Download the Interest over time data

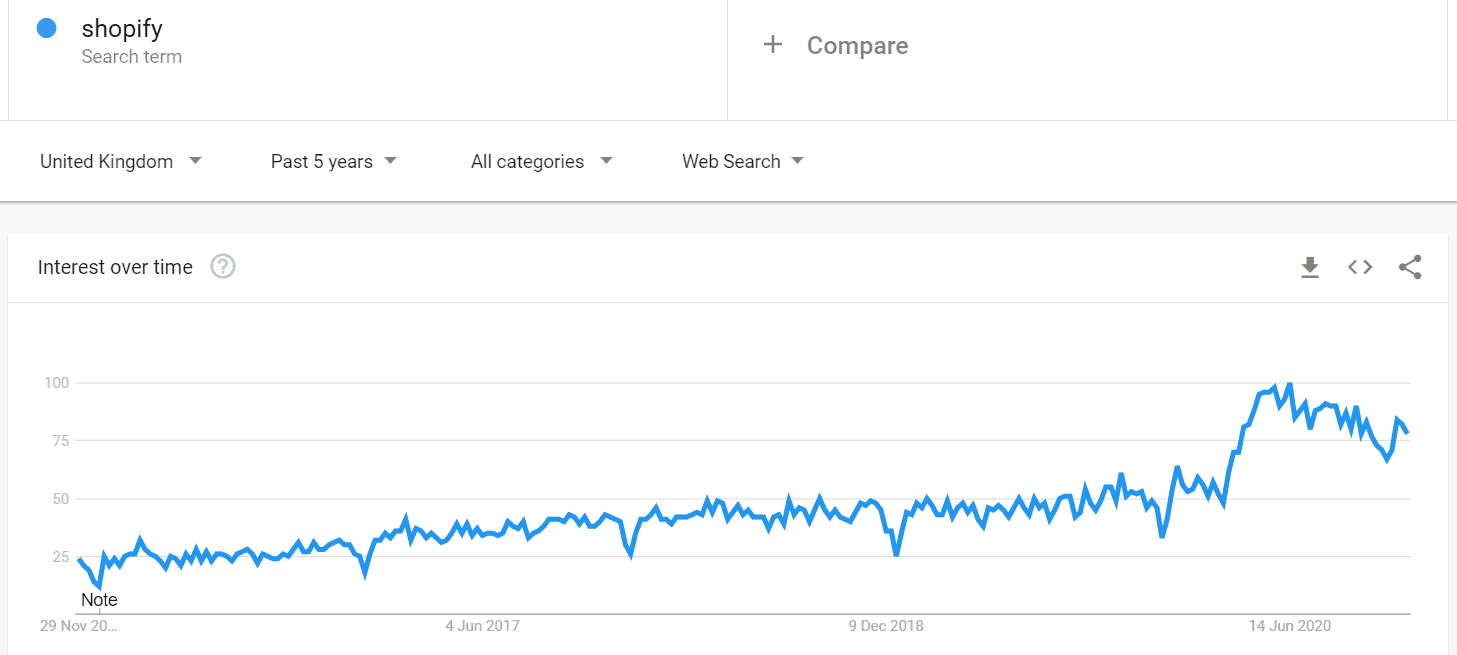coord(1309,267)
